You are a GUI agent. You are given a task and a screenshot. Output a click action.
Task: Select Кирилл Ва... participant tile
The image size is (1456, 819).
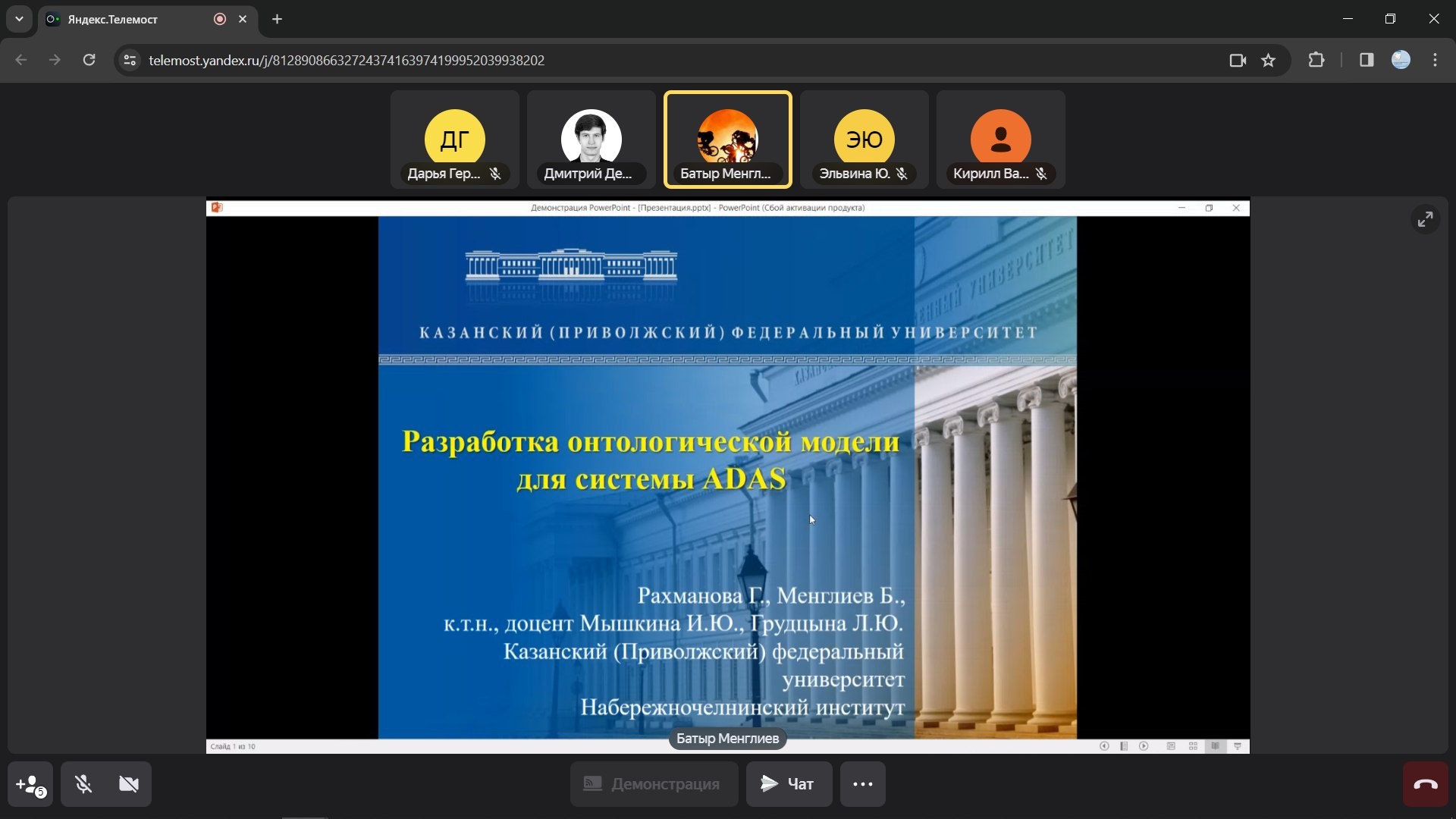[x=1001, y=140]
